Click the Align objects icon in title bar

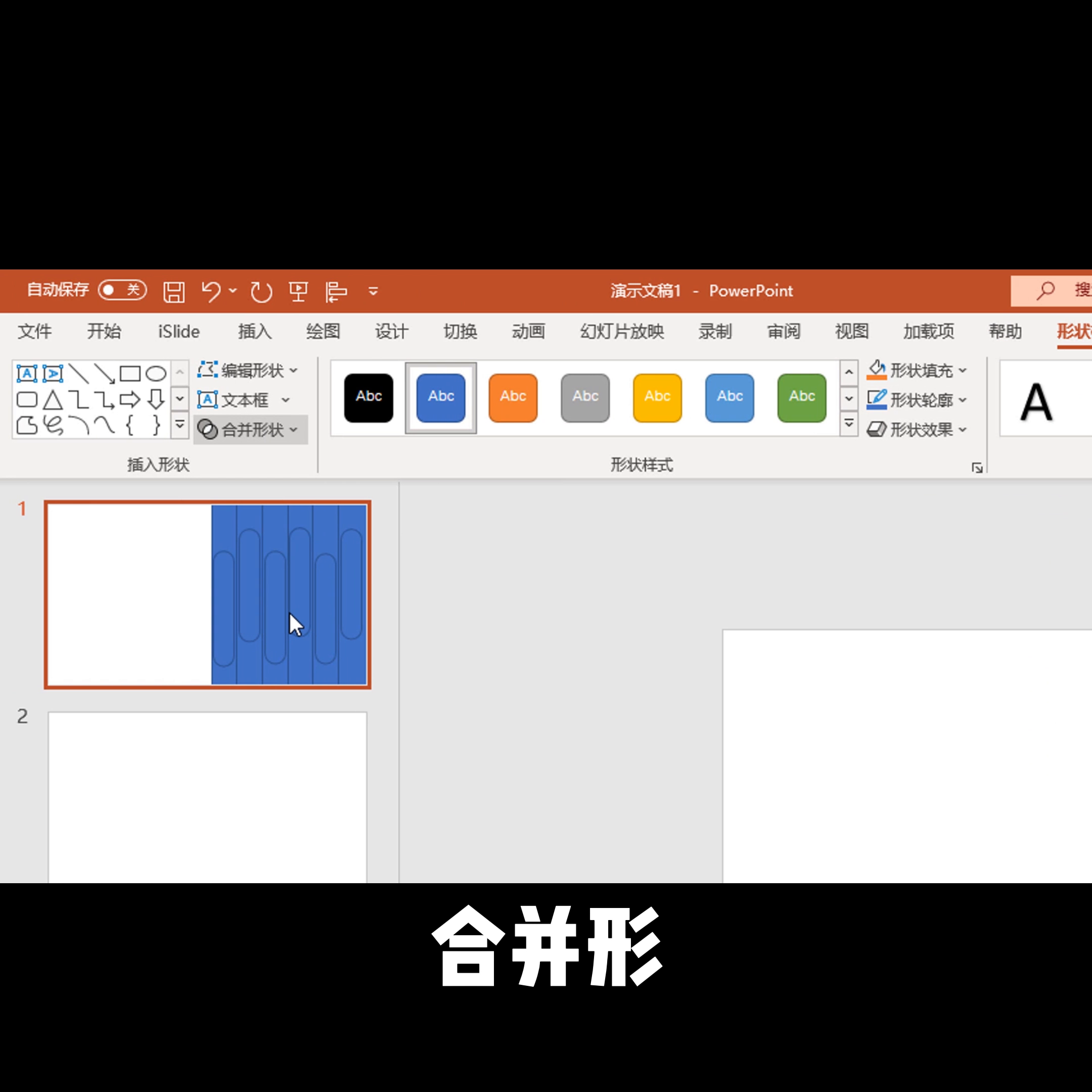(x=336, y=292)
